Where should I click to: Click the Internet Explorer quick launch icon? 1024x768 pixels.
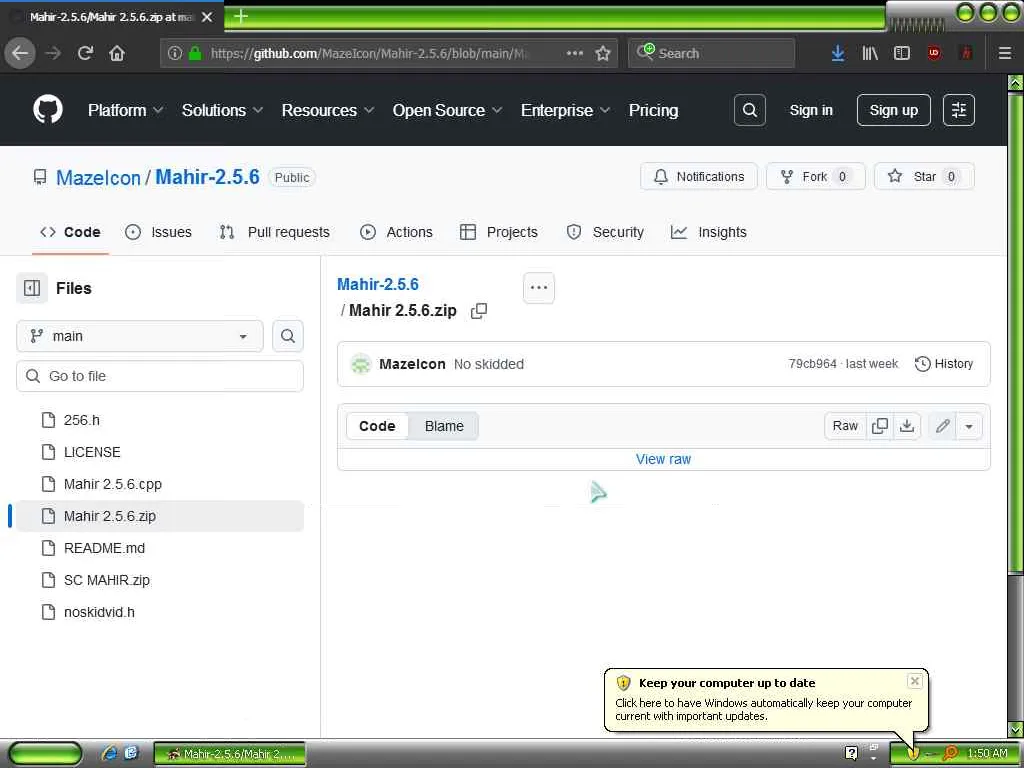(x=110, y=753)
